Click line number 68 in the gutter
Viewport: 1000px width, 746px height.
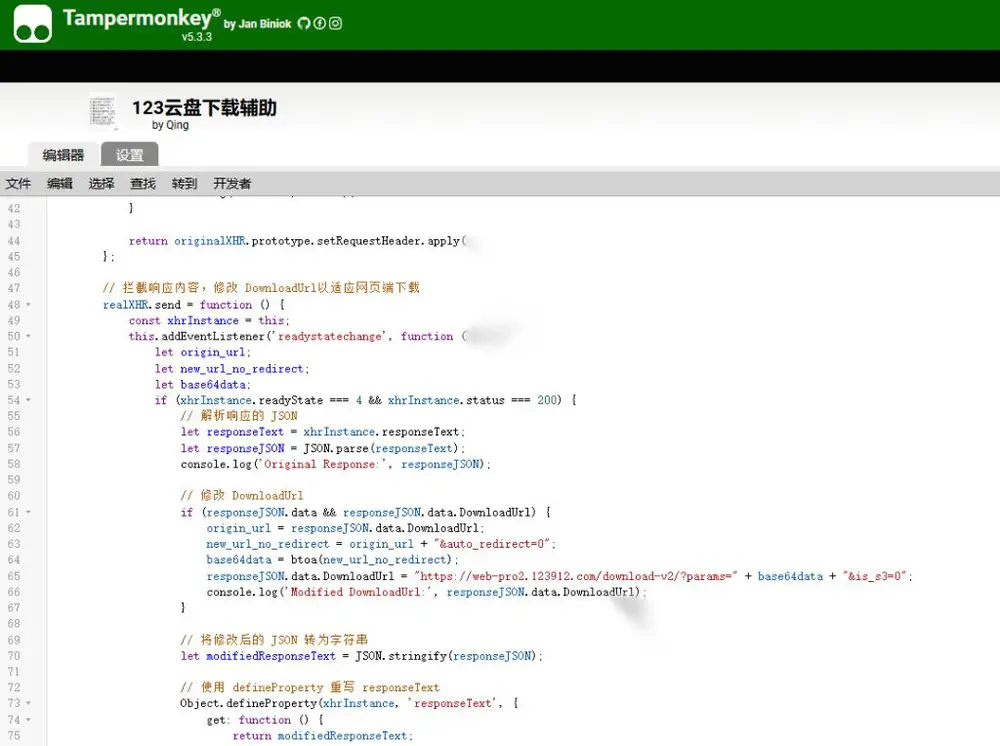(14, 624)
